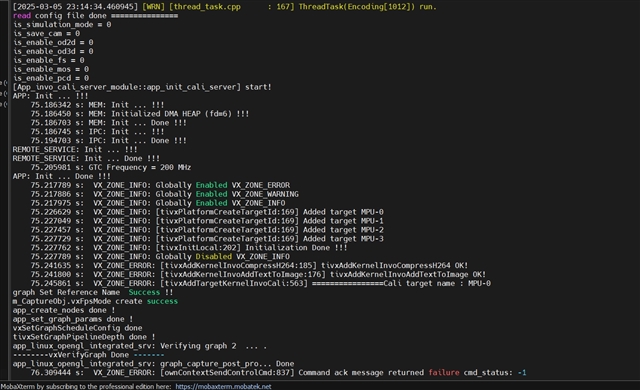The width and height of the screenshot is (640, 390).
Task: Click 'is_enable_mos = 0' line
Action: click(x=51, y=69)
